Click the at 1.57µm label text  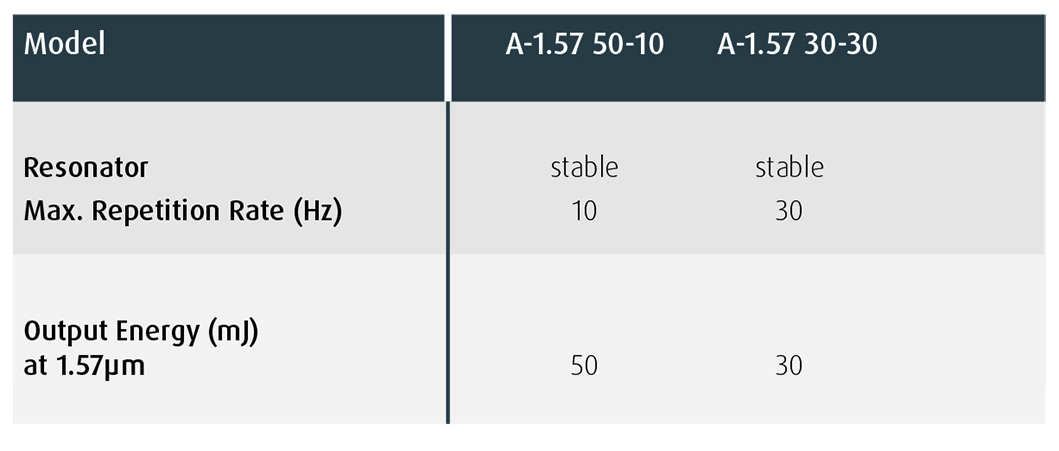84,366
